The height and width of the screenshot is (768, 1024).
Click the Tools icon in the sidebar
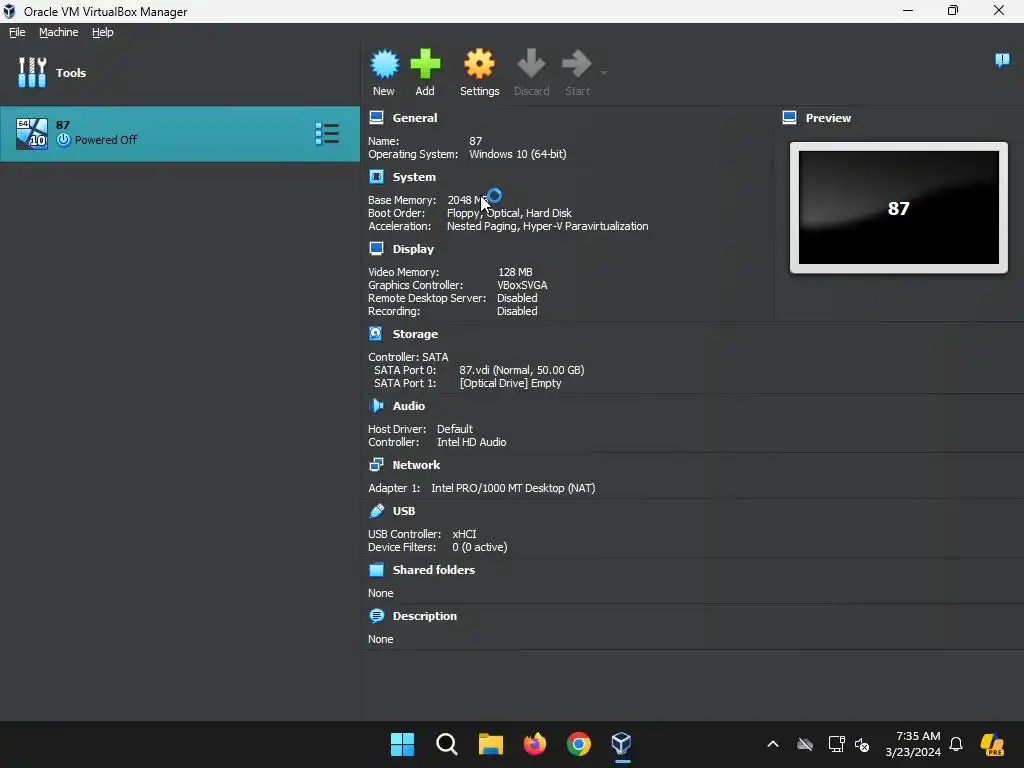pyautogui.click(x=31, y=72)
